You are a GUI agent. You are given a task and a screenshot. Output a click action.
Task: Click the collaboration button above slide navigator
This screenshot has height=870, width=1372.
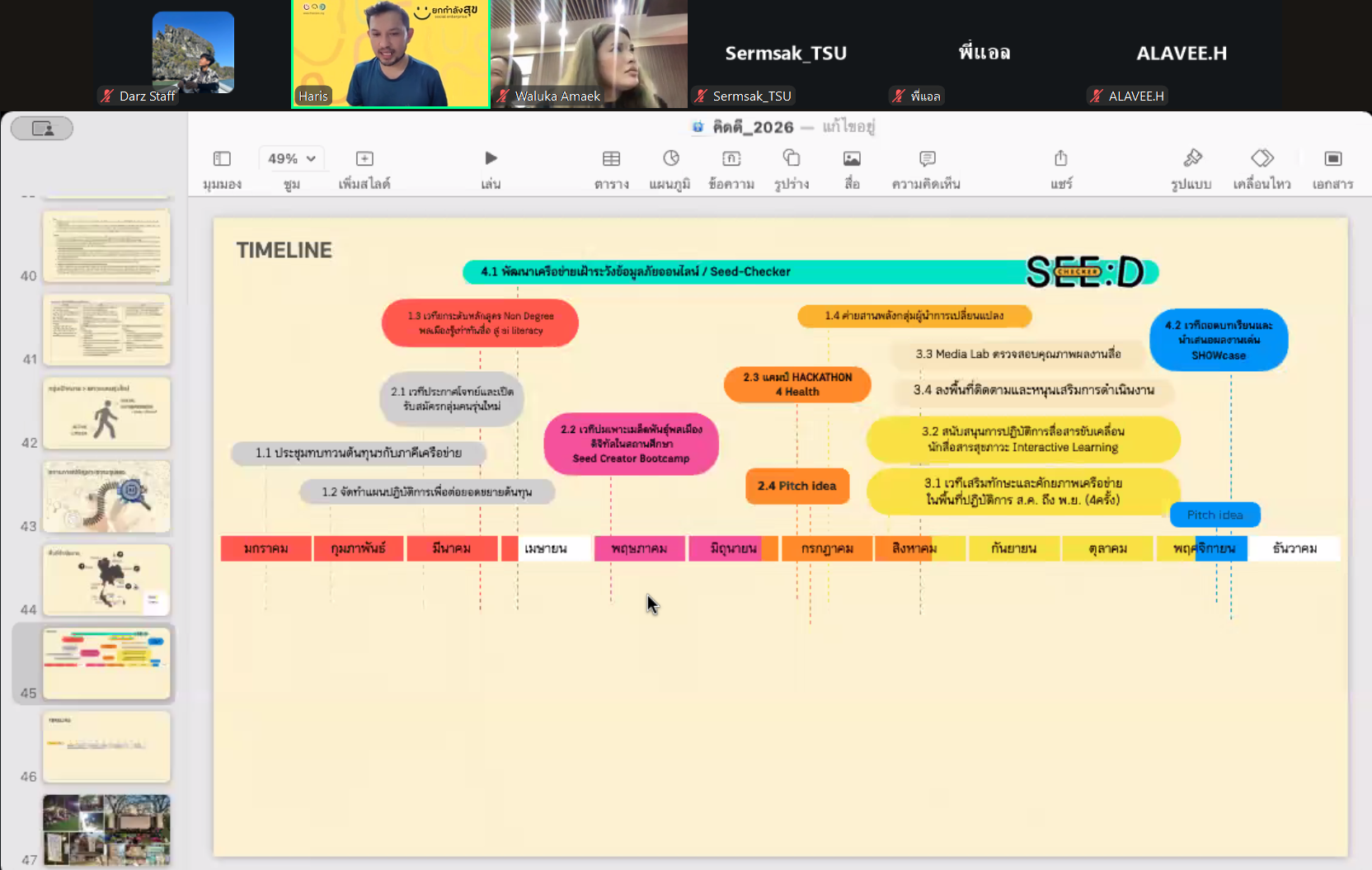tap(42, 129)
